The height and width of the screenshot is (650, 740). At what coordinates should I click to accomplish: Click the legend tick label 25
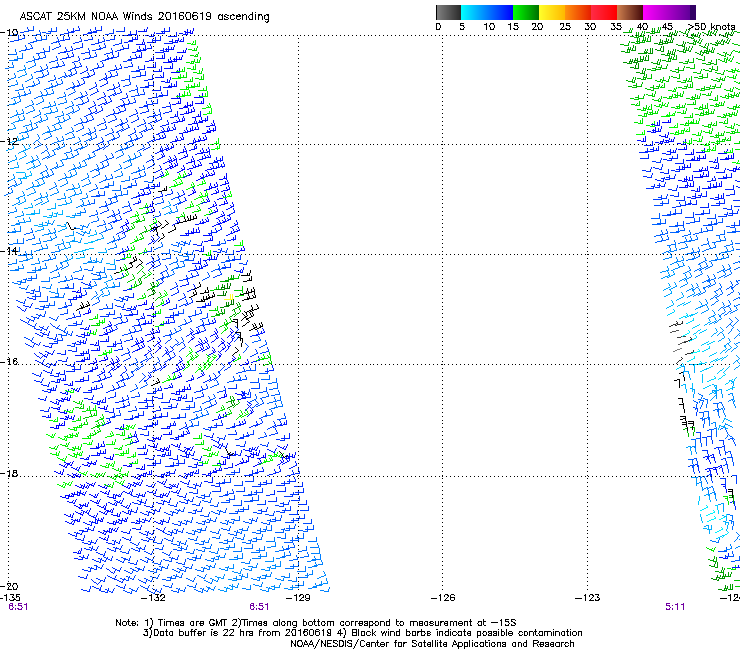click(x=565, y=26)
